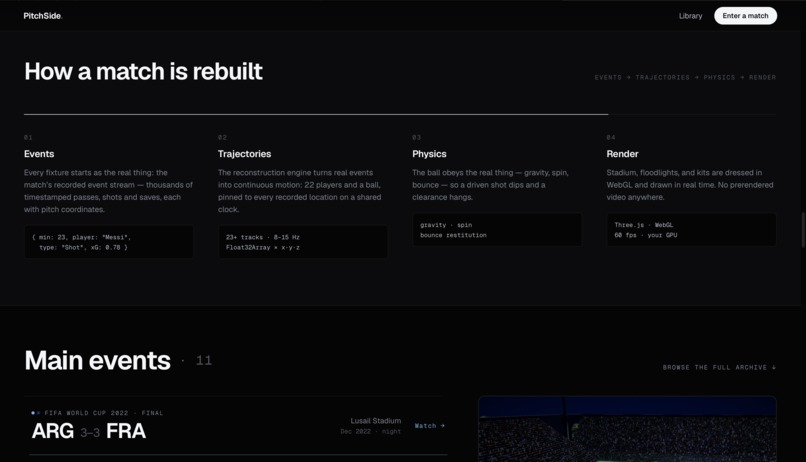This screenshot has height=462, width=806.
Task: Click the stadium preview thumbnail
Action: 627,429
